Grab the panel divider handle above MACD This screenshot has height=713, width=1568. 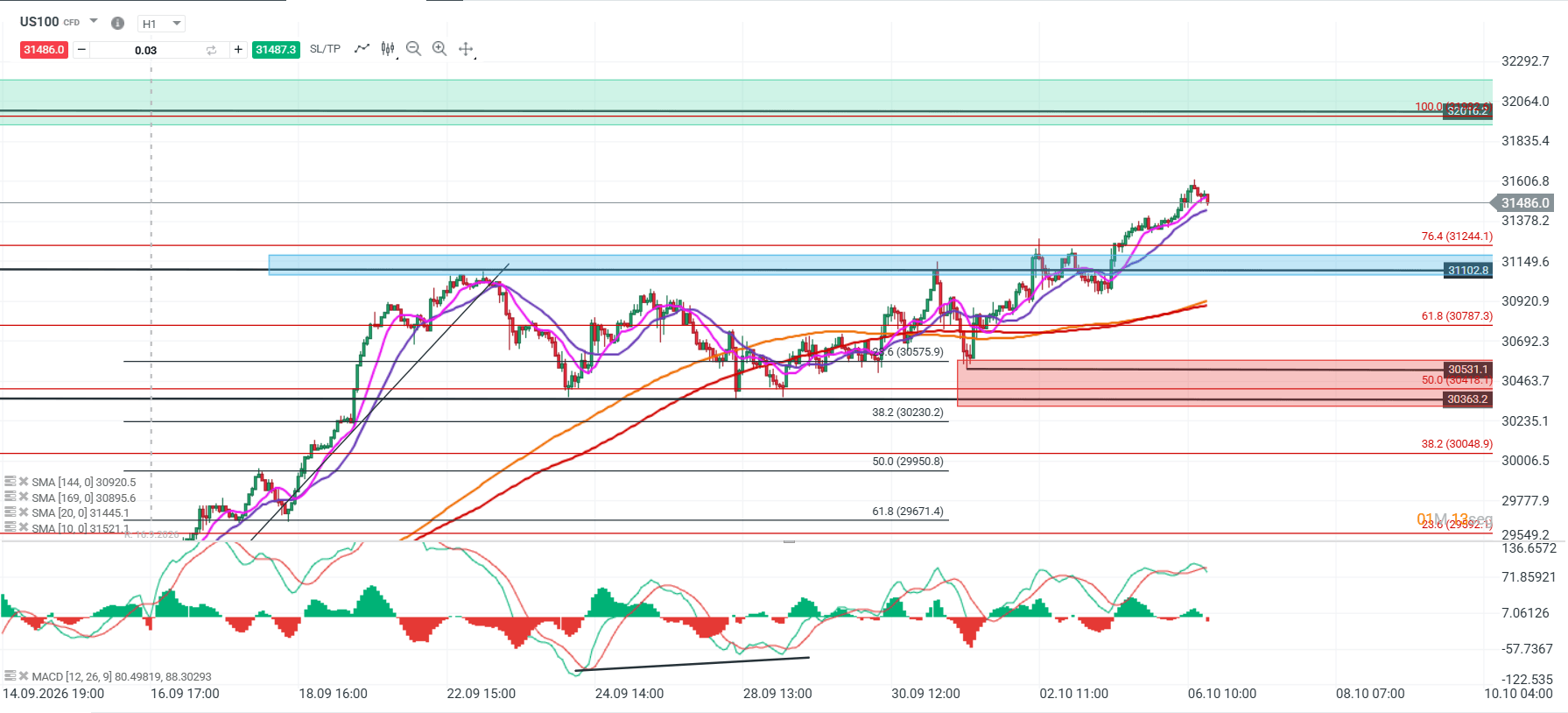point(789,542)
